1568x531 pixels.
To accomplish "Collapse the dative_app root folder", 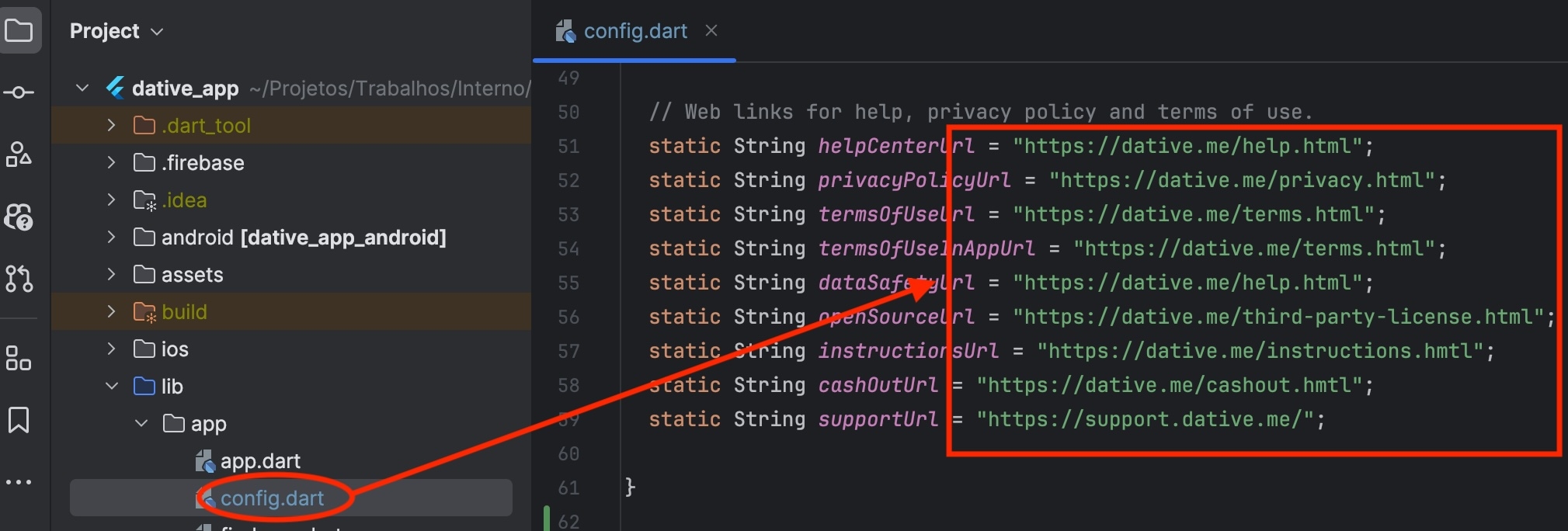I will [x=82, y=88].
